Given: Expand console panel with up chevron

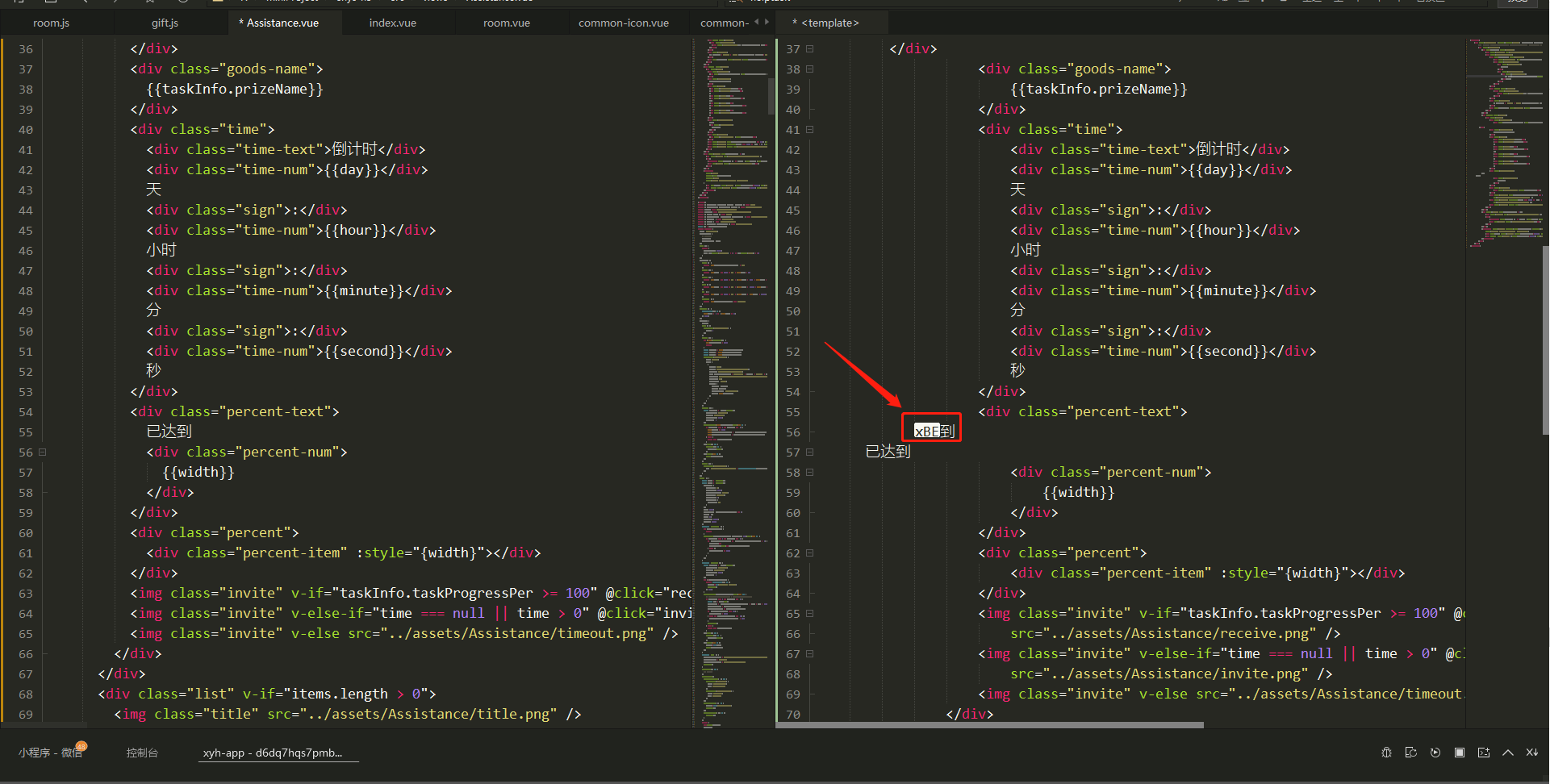Looking at the screenshot, I should tap(1507, 753).
